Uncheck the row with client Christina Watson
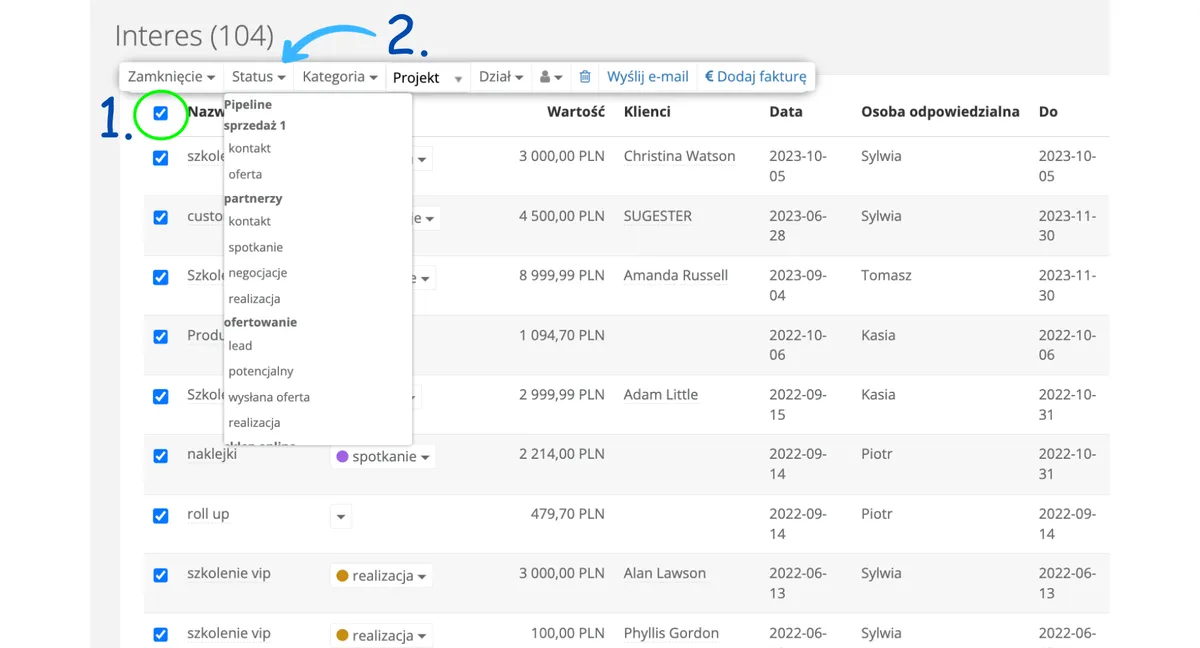The width and height of the screenshot is (1200, 648). [160, 158]
